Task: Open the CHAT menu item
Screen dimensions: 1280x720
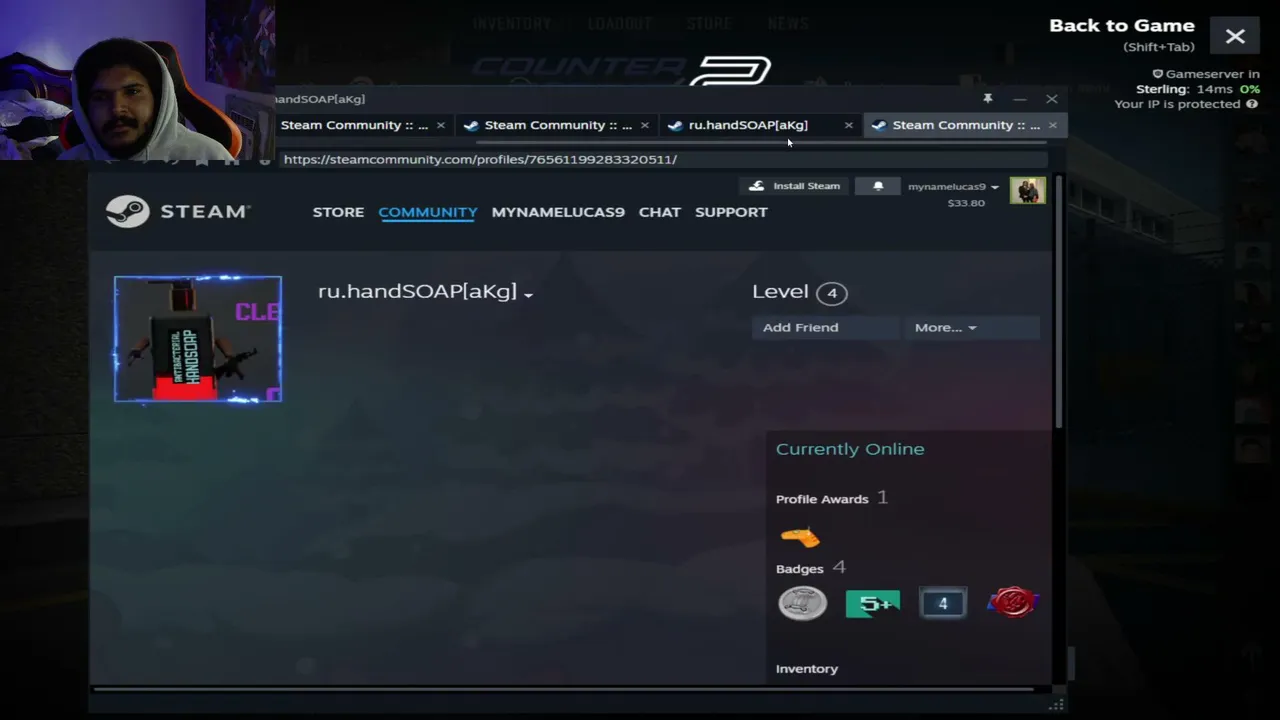Action: tap(660, 212)
